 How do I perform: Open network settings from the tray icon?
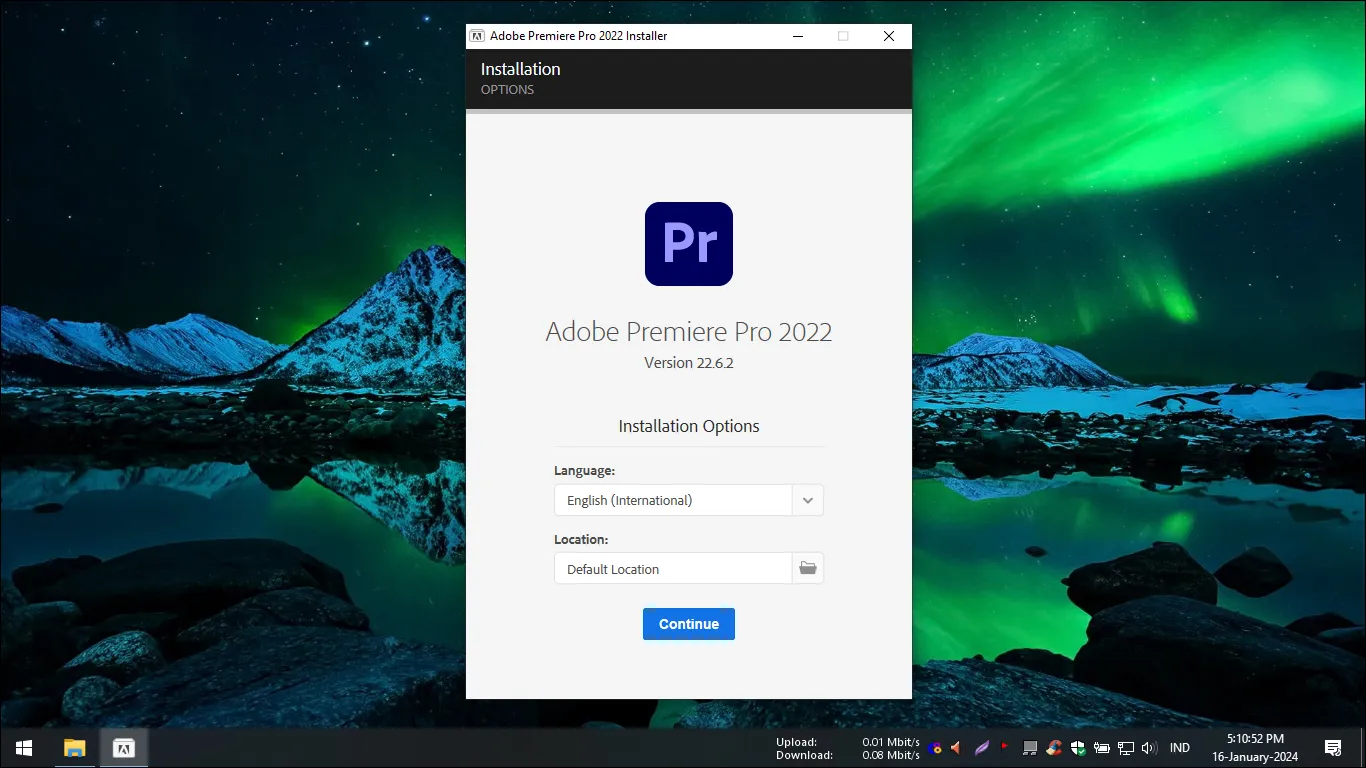[x=1124, y=747]
